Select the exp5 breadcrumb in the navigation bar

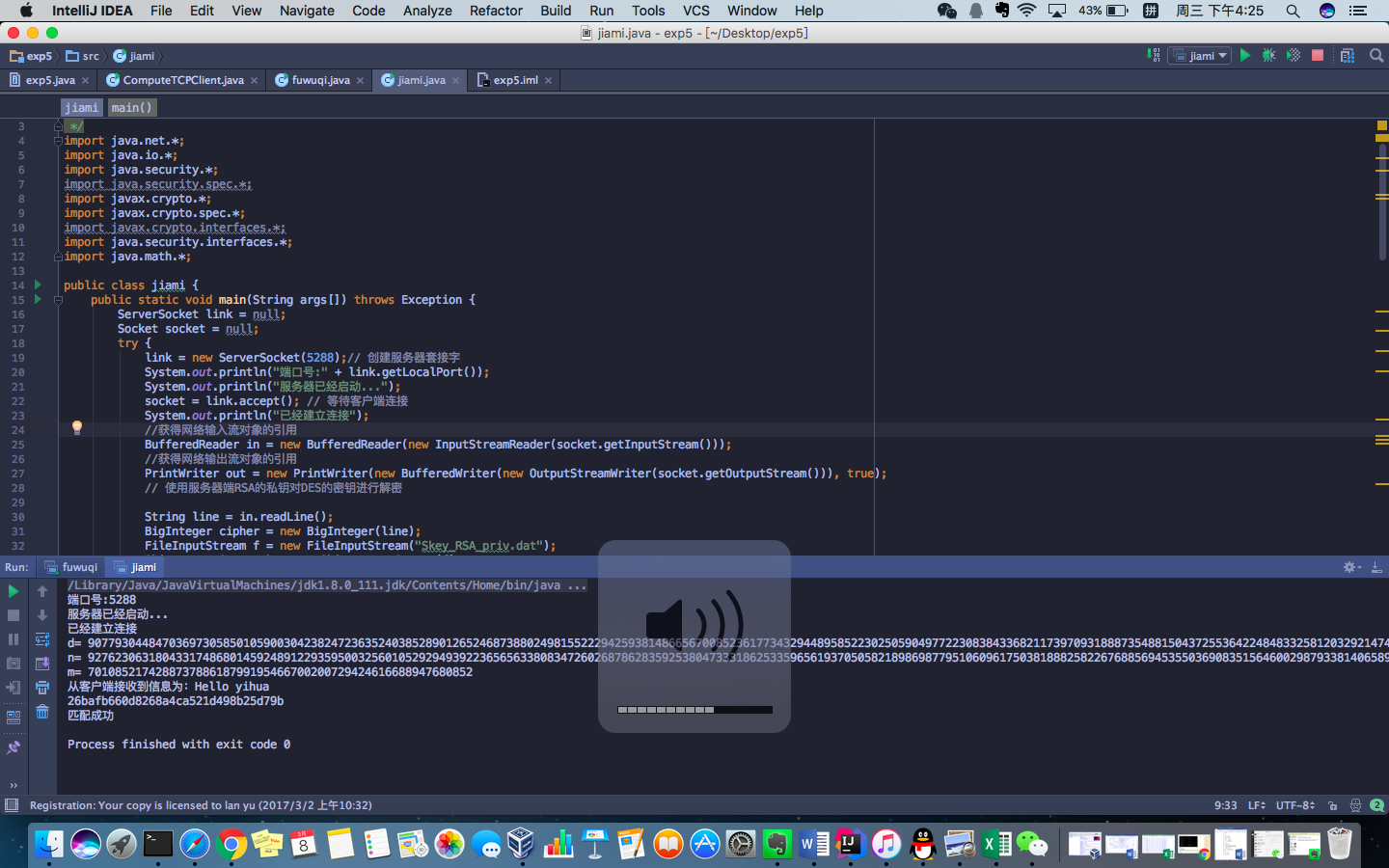(x=31, y=56)
